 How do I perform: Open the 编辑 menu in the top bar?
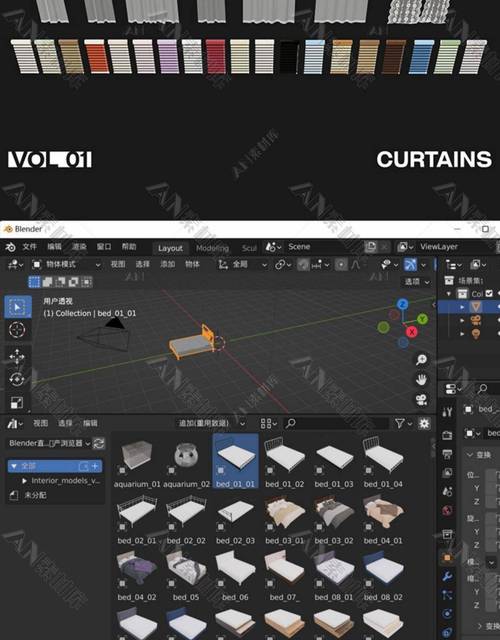tap(54, 247)
